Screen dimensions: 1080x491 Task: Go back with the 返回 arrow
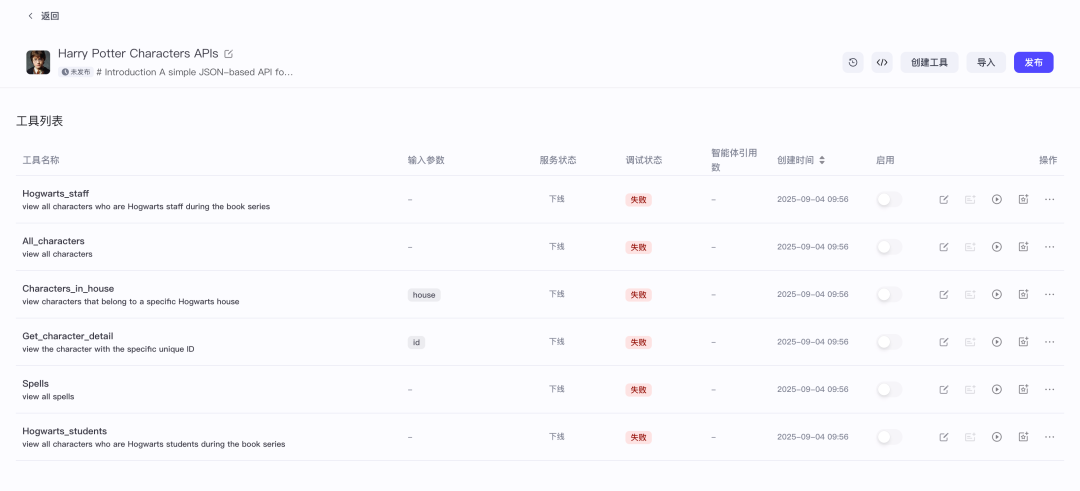pos(30,16)
